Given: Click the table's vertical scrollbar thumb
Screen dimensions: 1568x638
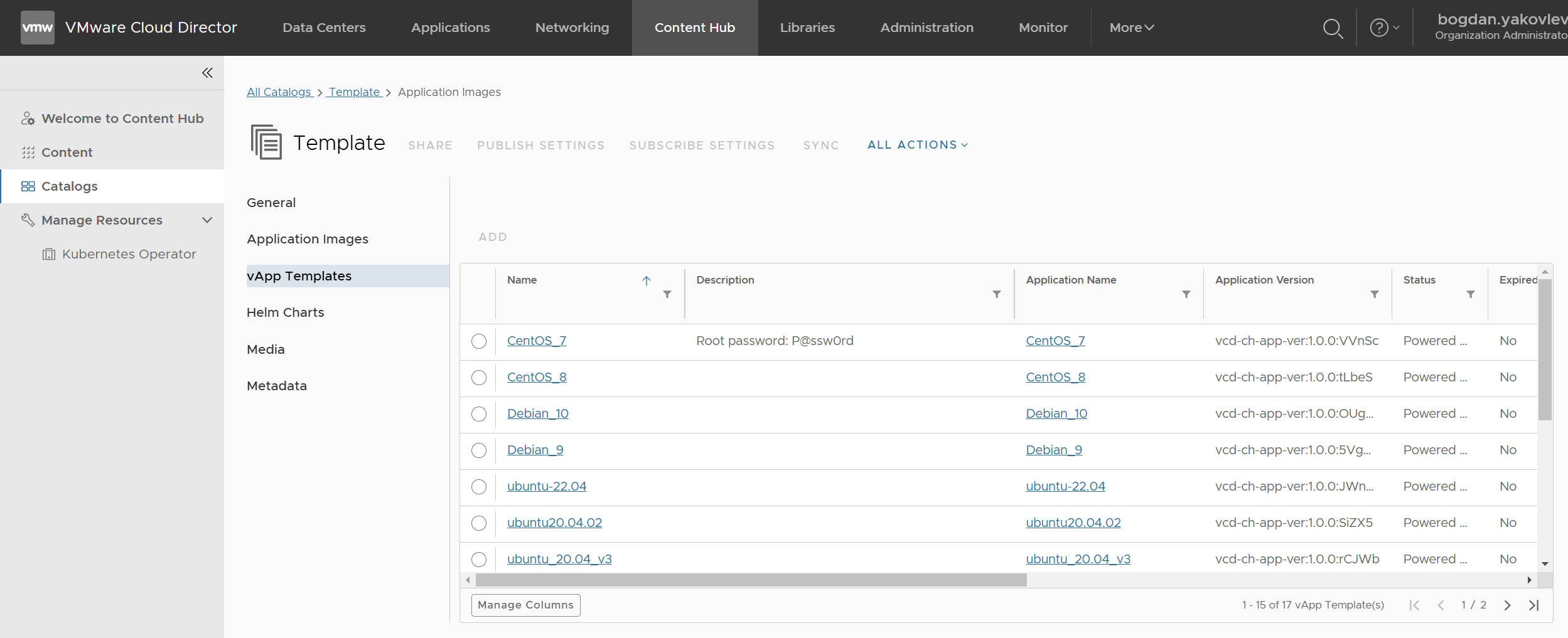Looking at the screenshot, I should coord(1545,349).
